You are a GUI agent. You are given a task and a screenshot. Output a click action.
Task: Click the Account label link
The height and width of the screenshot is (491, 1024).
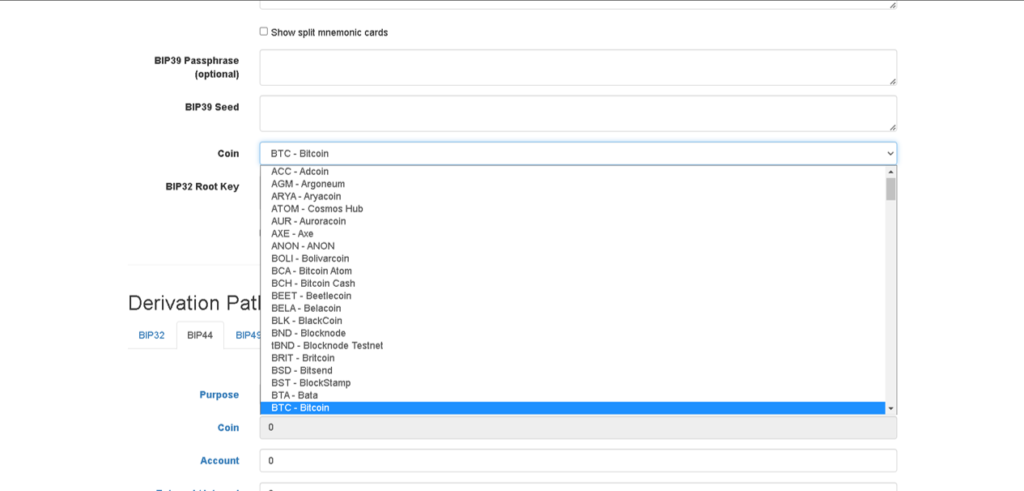tap(219, 460)
